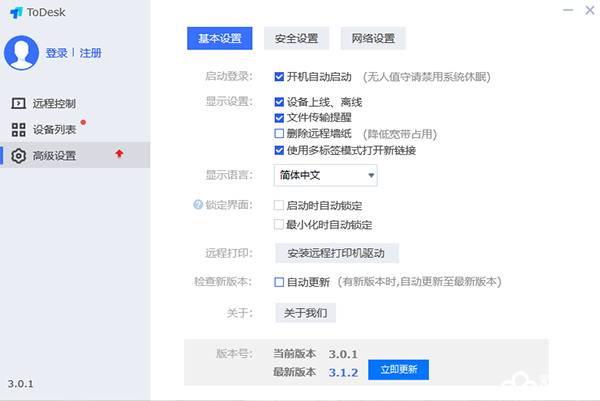Open the 显示语言 简体中文 dropdown

(326, 175)
